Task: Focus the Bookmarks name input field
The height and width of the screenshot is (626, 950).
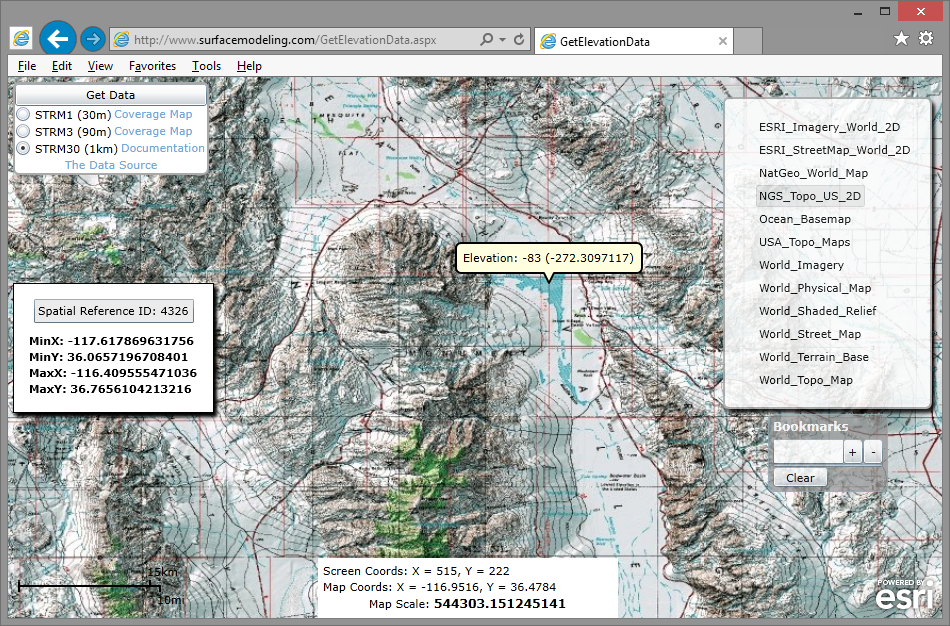Action: 808,452
